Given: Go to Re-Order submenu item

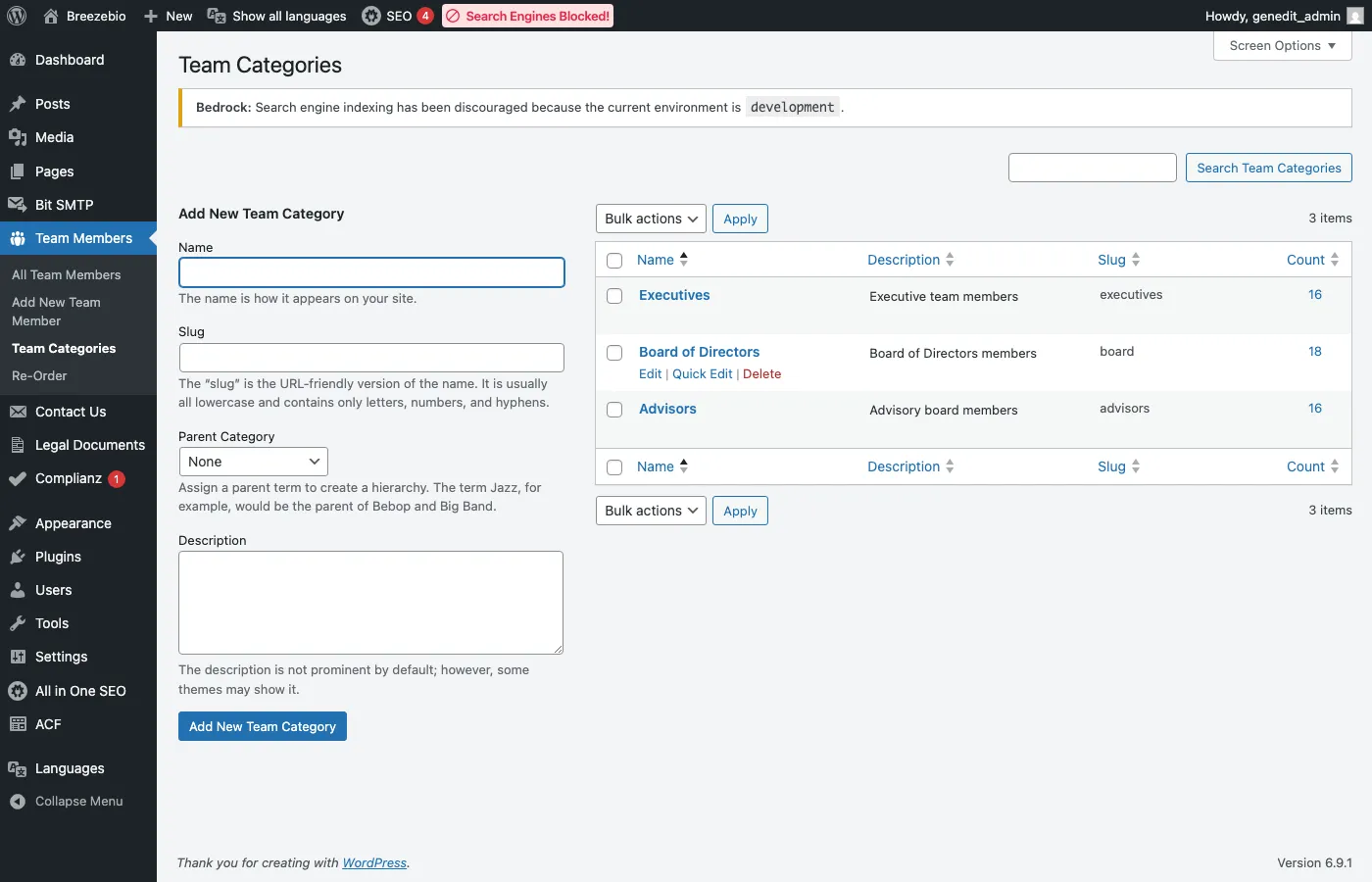Looking at the screenshot, I should coord(39,376).
